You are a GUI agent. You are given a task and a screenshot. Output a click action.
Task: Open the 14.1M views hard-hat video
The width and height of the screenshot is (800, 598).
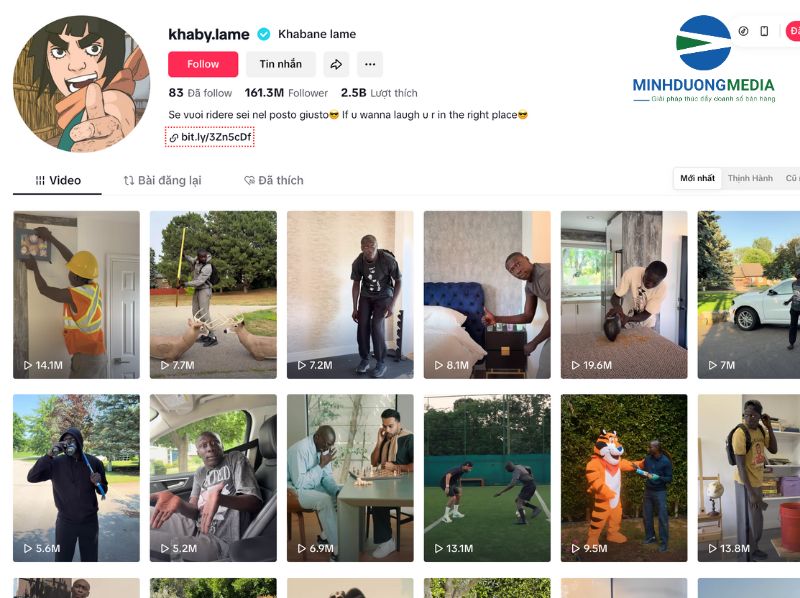(77, 294)
